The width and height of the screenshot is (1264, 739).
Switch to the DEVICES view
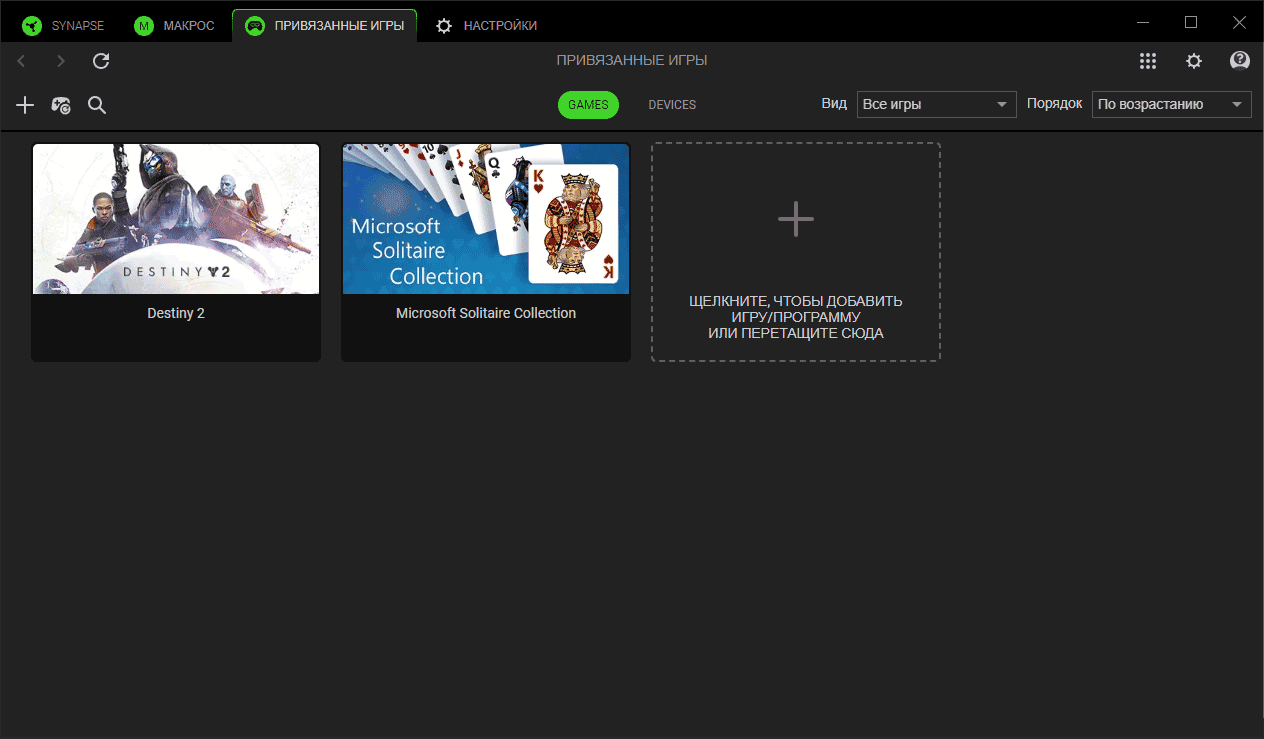tap(672, 105)
